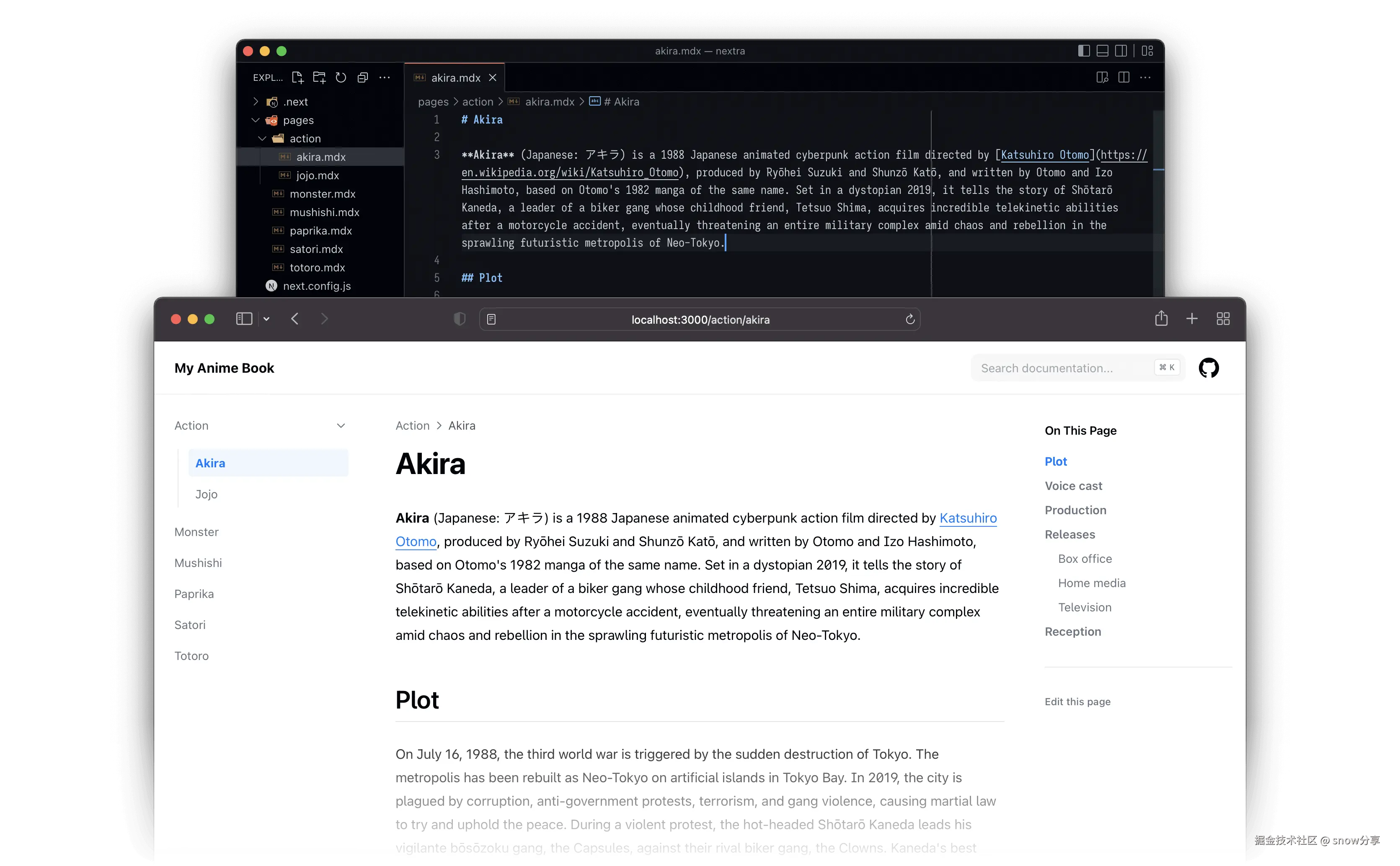
Task: Open the Jojo page in sidebar
Action: point(206,494)
